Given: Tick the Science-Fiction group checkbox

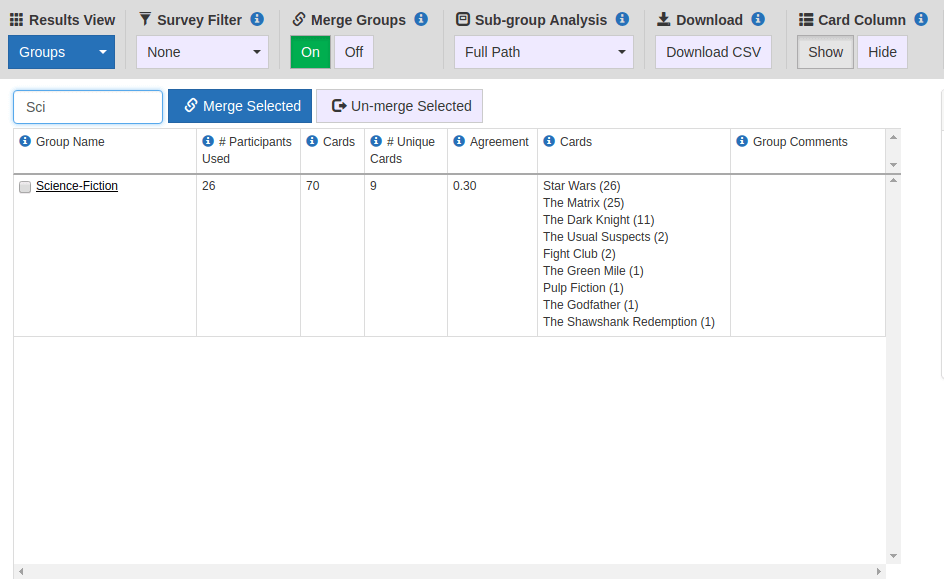Looking at the screenshot, I should coord(25,187).
